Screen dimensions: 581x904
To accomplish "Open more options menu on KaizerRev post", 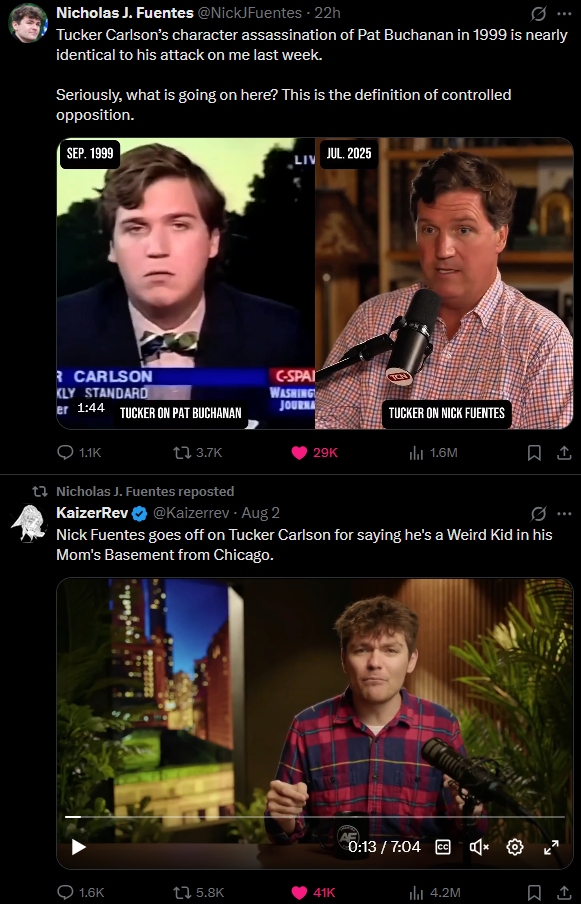I will coord(564,513).
